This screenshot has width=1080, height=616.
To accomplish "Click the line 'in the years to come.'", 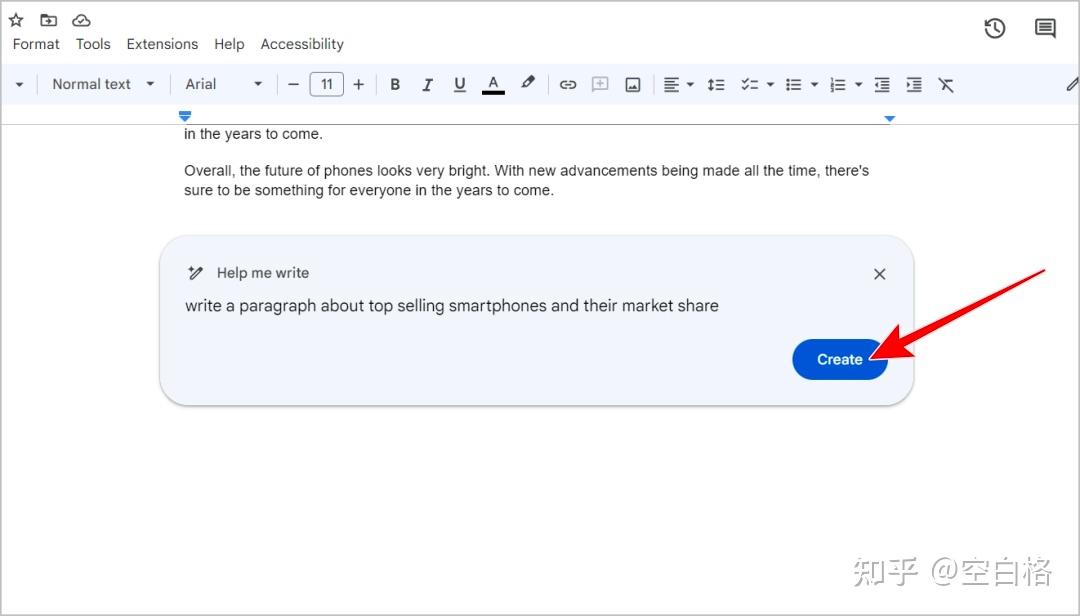I will [x=253, y=134].
